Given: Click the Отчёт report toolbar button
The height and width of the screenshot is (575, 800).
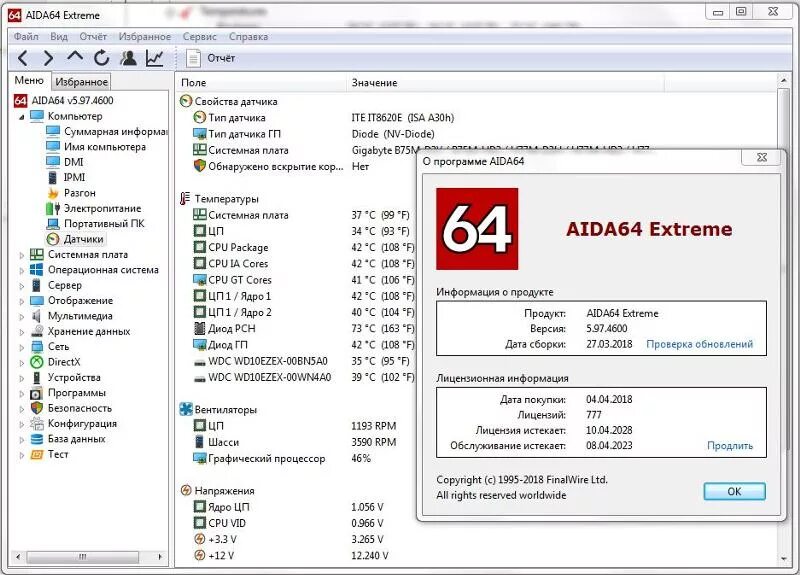Looking at the screenshot, I should click(x=211, y=58).
